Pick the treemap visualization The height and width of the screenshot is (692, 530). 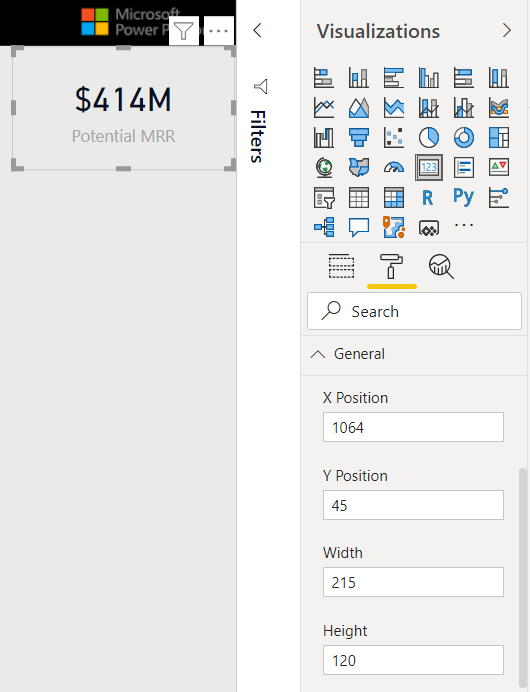[x=499, y=138]
